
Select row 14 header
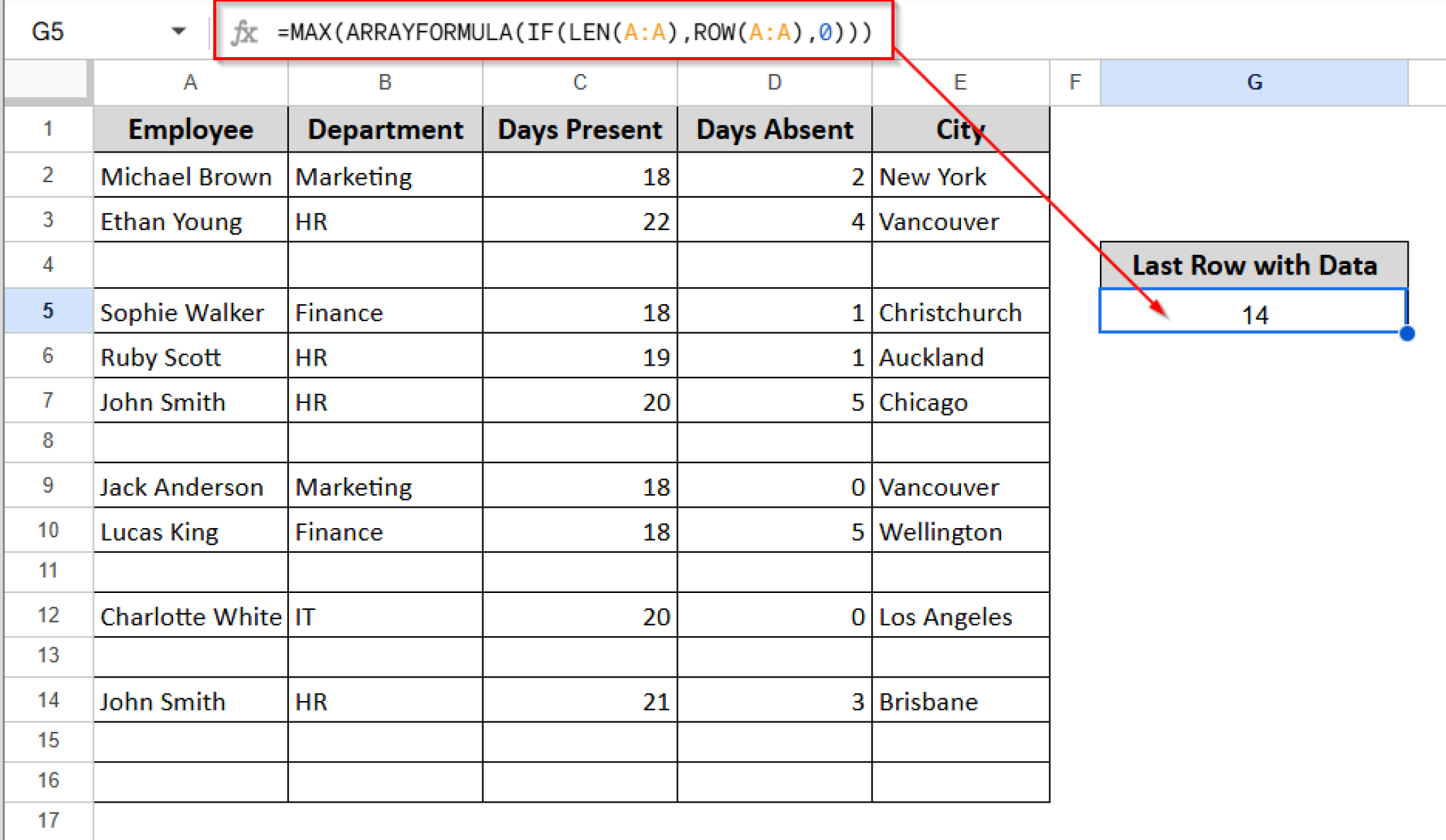tap(47, 700)
